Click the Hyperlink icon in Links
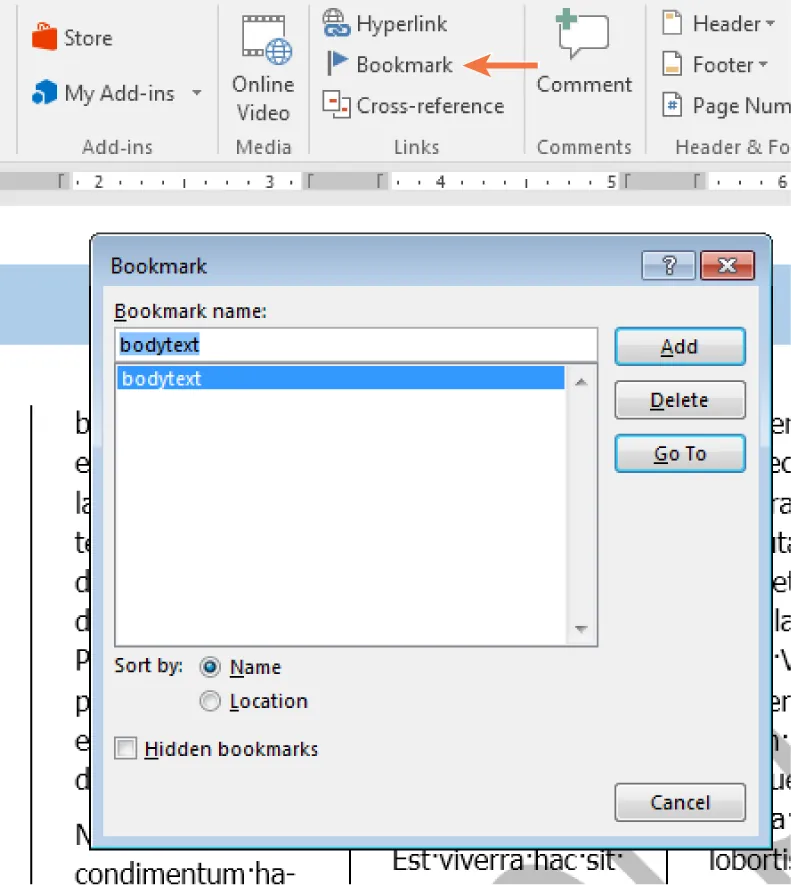 (337, 23)
